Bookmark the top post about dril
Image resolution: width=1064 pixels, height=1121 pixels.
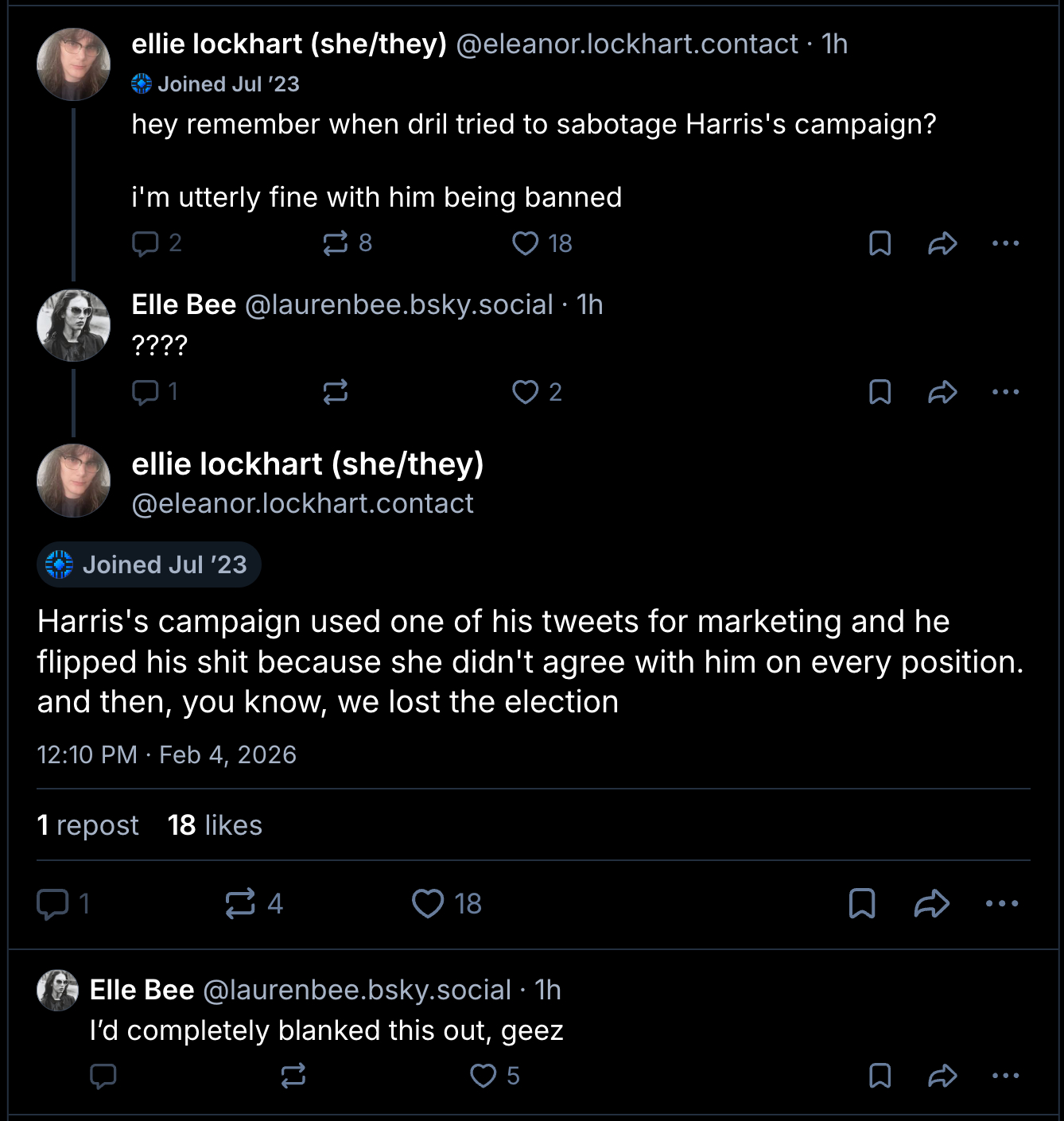point(880,243)
